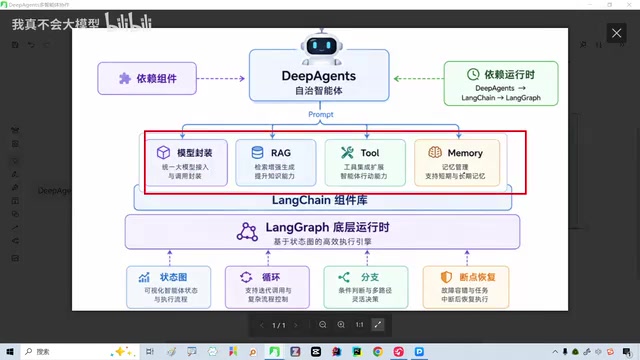Zoom in on the previewed image
Viewport: 640px width, 360px height.
(x=341, y=325)
